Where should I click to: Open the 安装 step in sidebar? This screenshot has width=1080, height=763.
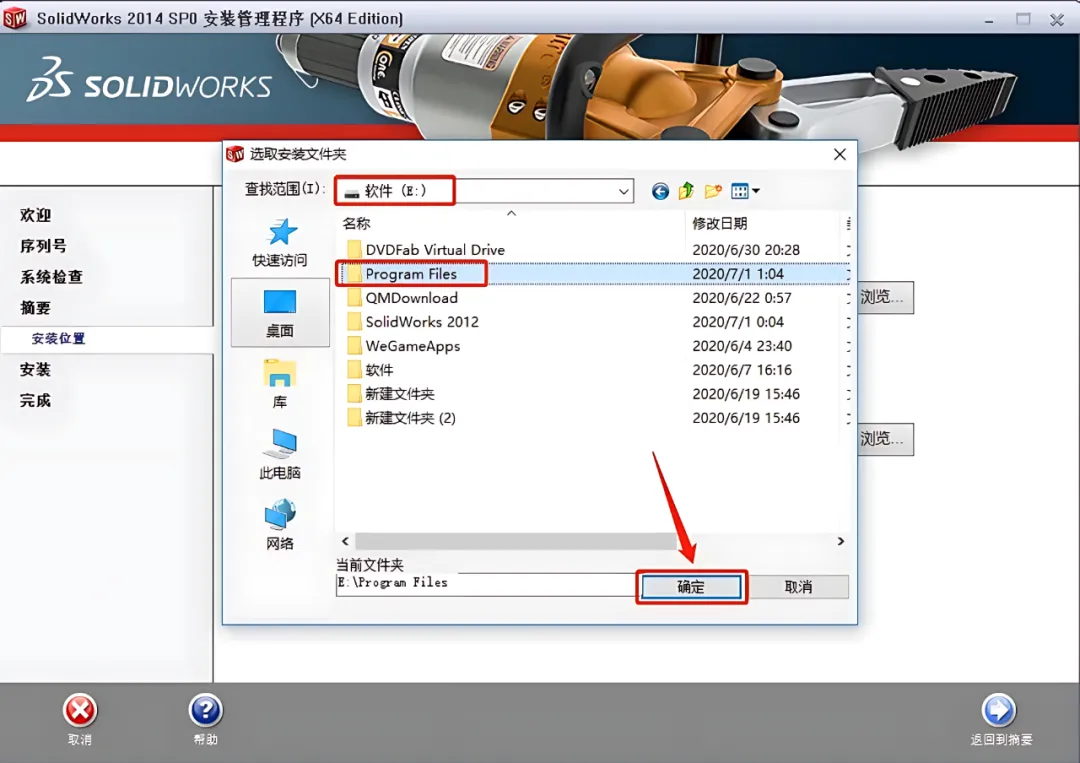pyautogui.click(x=36, y=370)
